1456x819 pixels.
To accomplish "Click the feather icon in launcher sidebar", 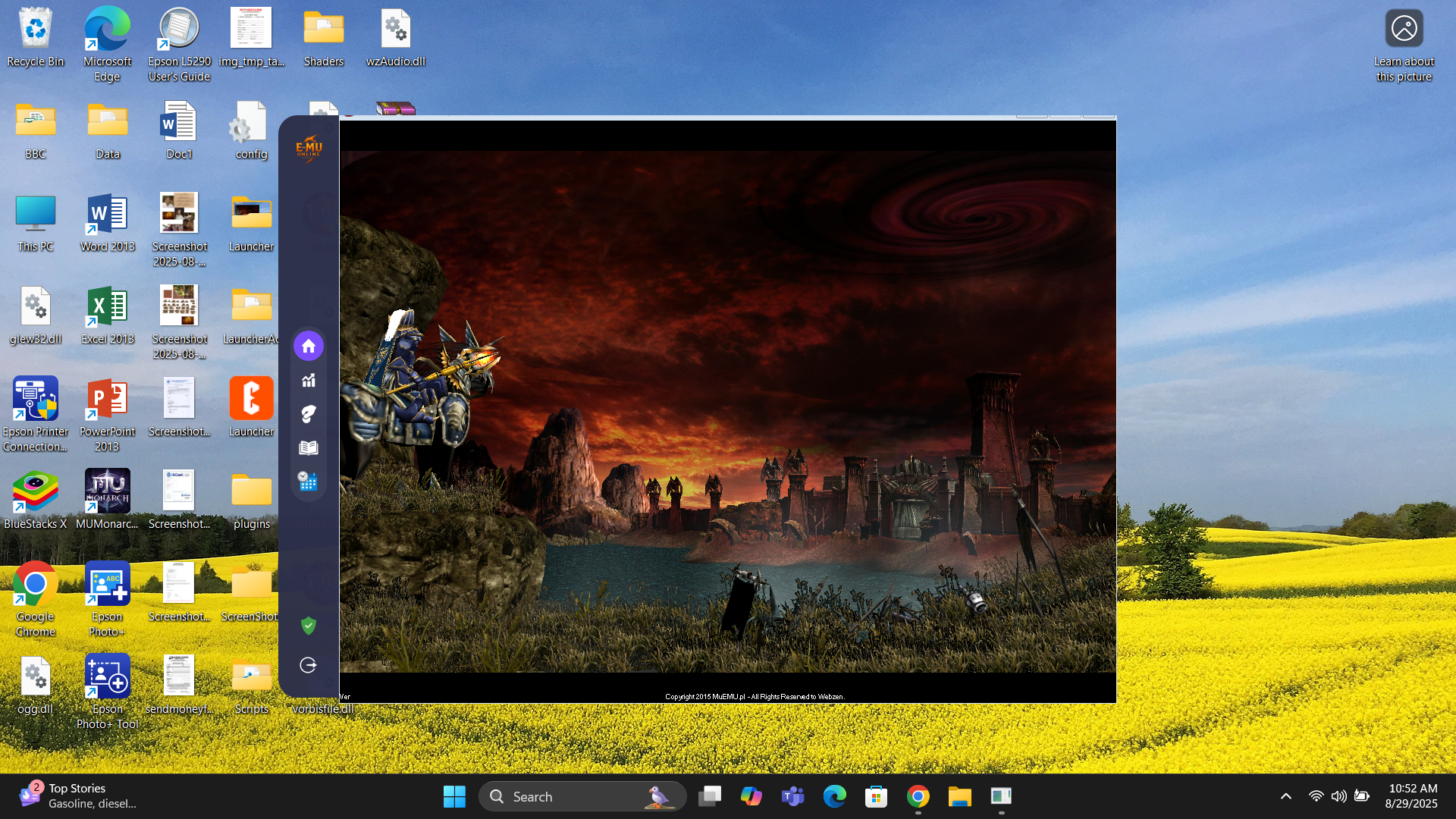I will (x=308, y=414).
